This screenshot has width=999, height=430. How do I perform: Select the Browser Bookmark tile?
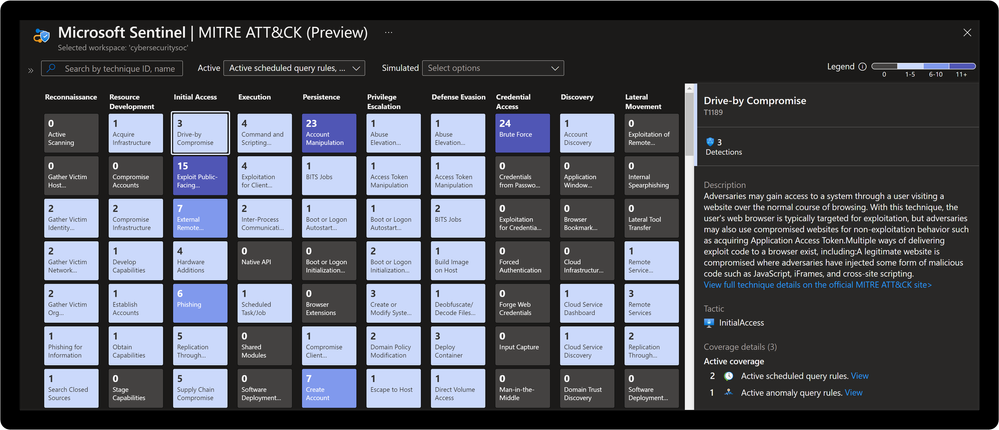coord(587,218)
